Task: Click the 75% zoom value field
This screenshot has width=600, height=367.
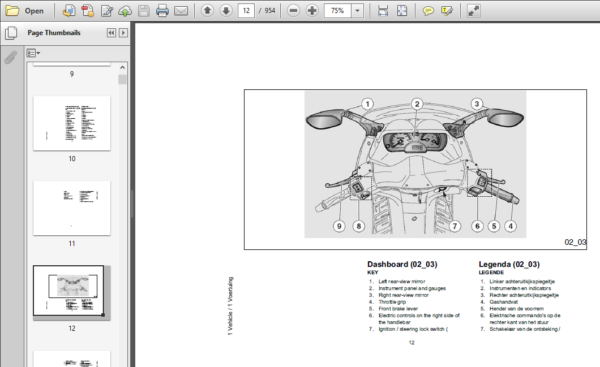Action: point(338,11)
